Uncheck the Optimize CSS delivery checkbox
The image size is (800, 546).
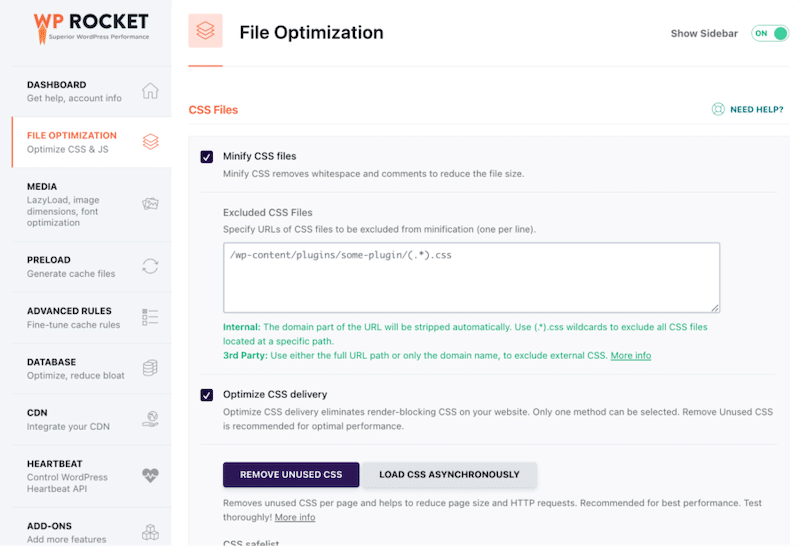pyautogui.click(x=207, y=394)
